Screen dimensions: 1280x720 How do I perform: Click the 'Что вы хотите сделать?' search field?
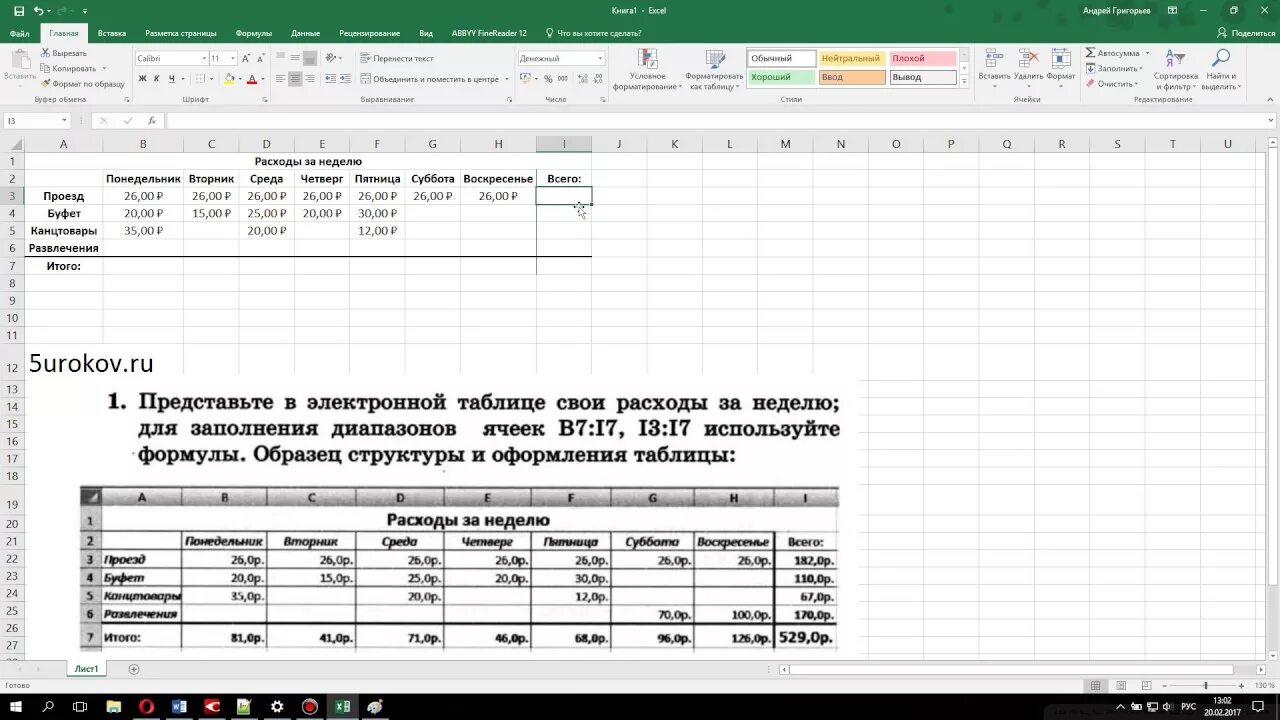(599, 33)
